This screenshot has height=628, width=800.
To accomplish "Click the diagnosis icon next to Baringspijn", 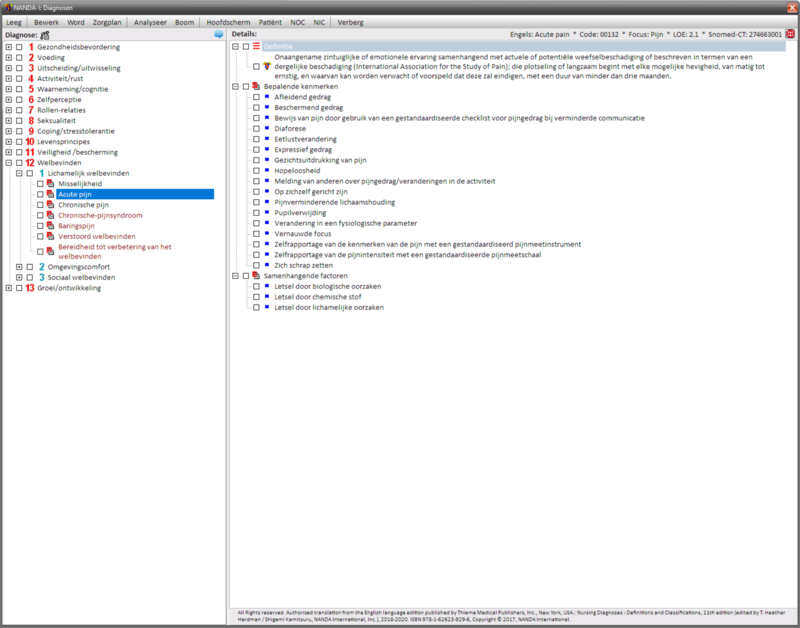I will (51, 226).
